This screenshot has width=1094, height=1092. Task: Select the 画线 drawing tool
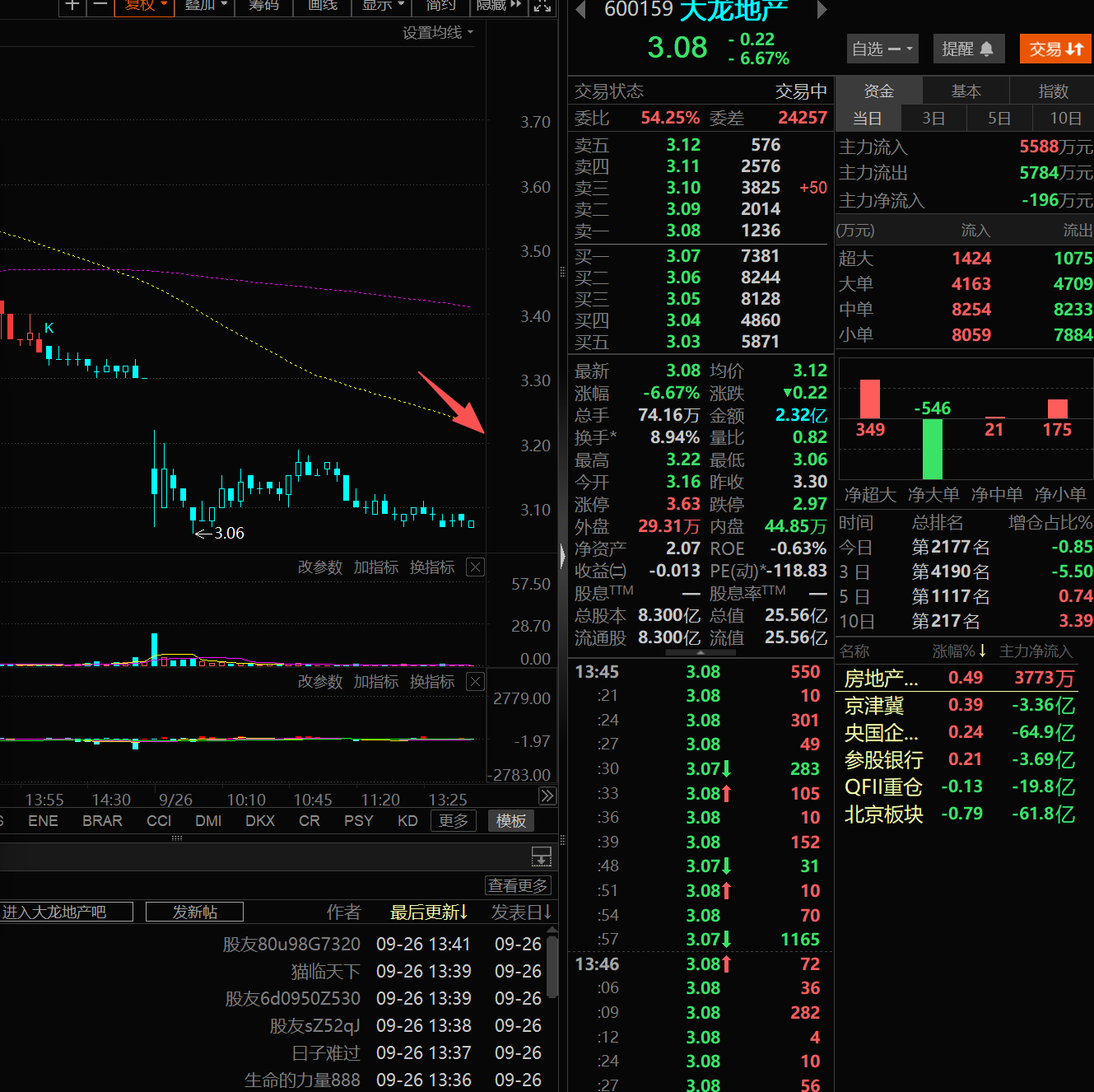(x=323, y=6)
